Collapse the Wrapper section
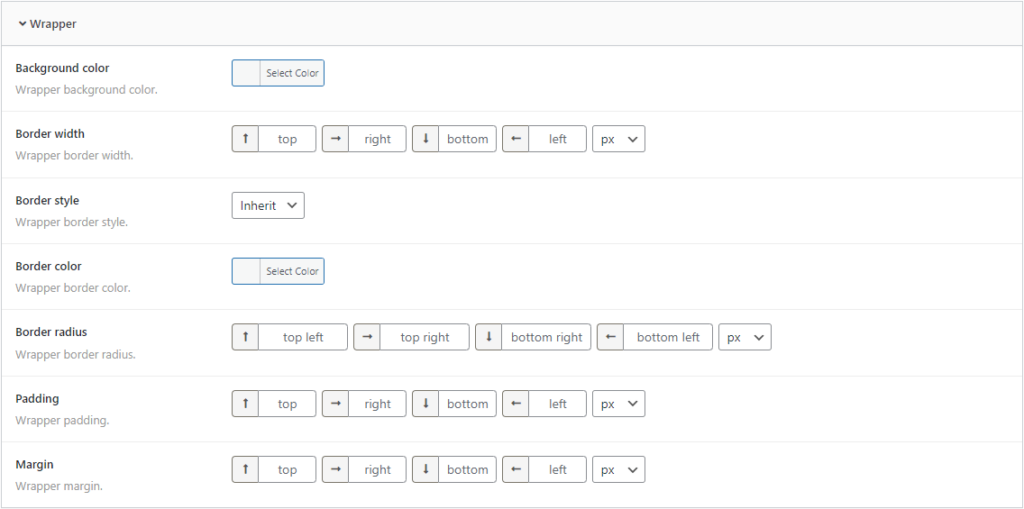1024x509 pixels. (x=47, y=24)
